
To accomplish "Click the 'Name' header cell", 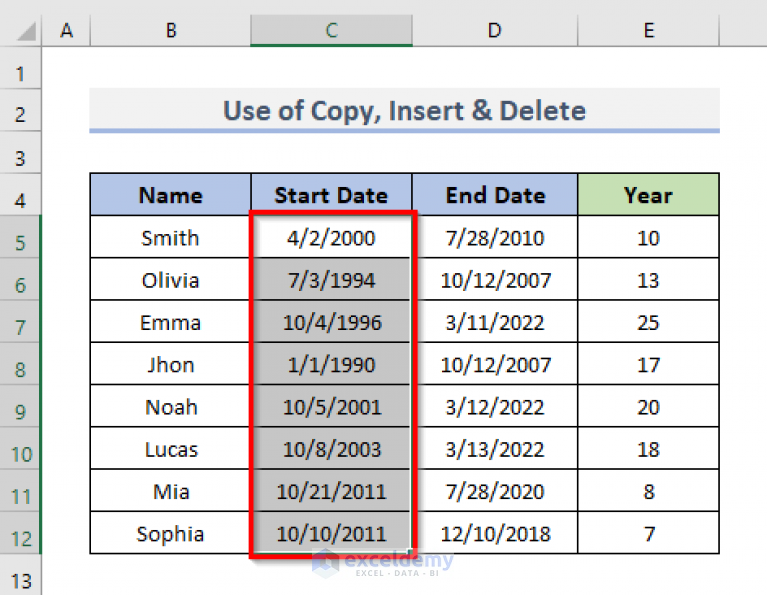I will [x=170, y=195].
